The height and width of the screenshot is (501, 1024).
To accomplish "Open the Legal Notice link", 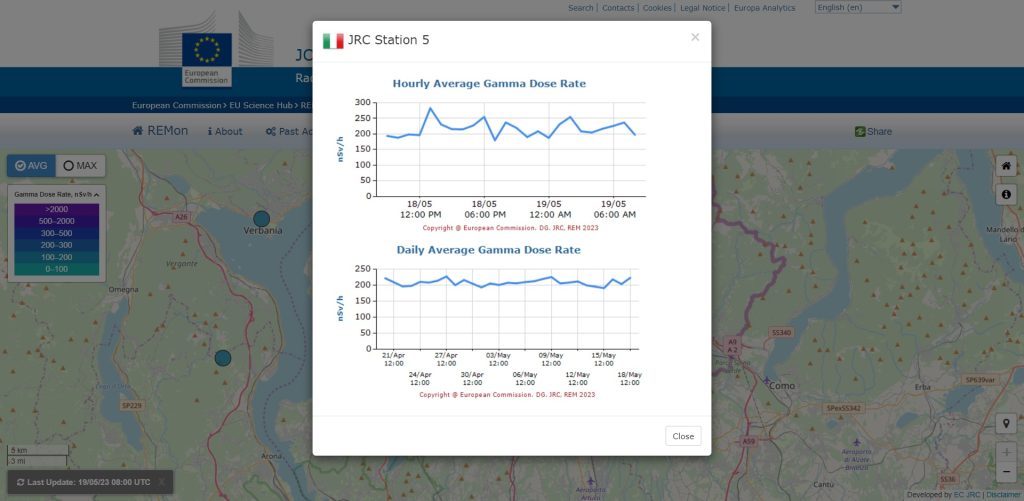I will point(703,8).
